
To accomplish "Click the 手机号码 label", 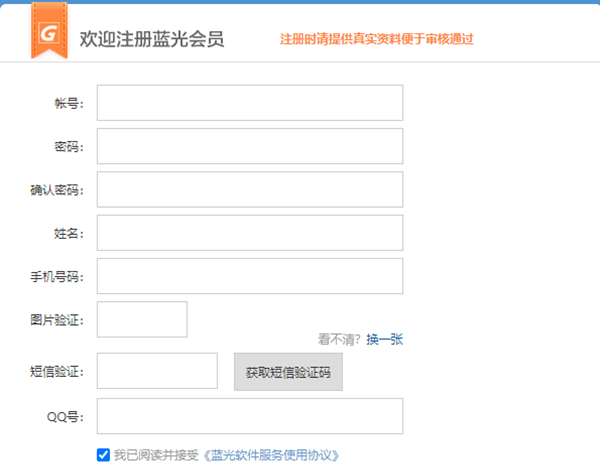I will [57, 276].
